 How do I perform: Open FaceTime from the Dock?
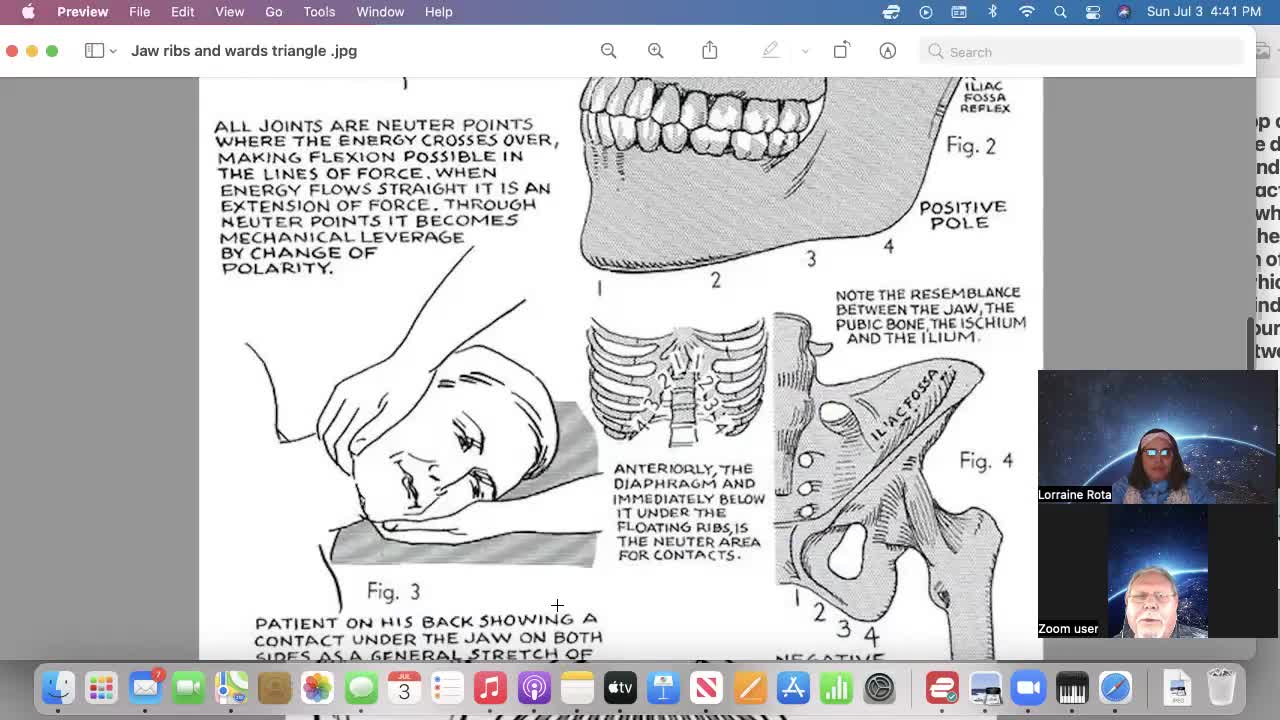click(x=188, y=687)
